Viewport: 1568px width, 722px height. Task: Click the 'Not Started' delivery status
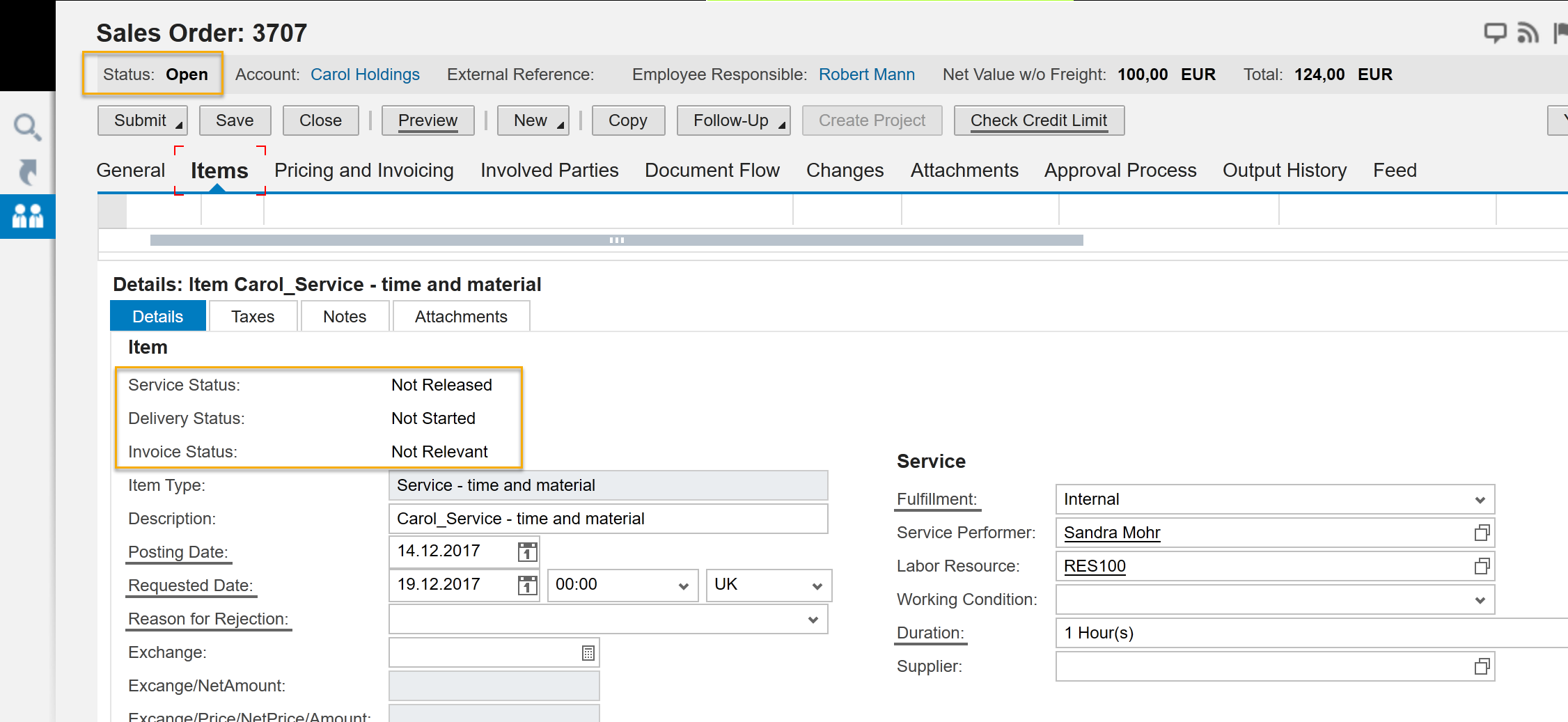point(433,418)
